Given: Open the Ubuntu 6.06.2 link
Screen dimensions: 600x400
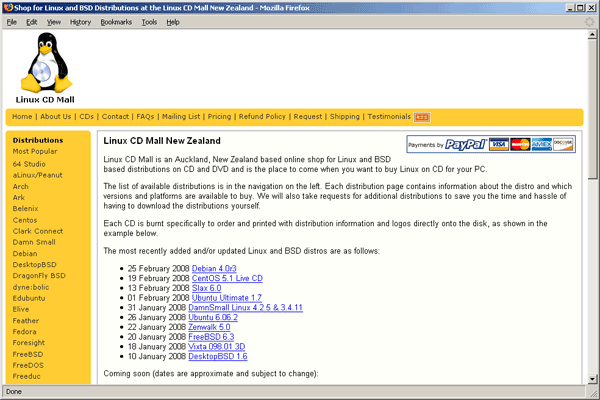Looking at the screenshot, I should pos(213,318).
